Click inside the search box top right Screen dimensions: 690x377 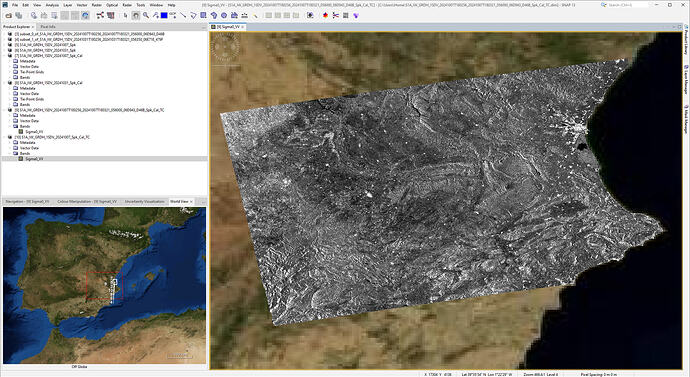(628, 5)
